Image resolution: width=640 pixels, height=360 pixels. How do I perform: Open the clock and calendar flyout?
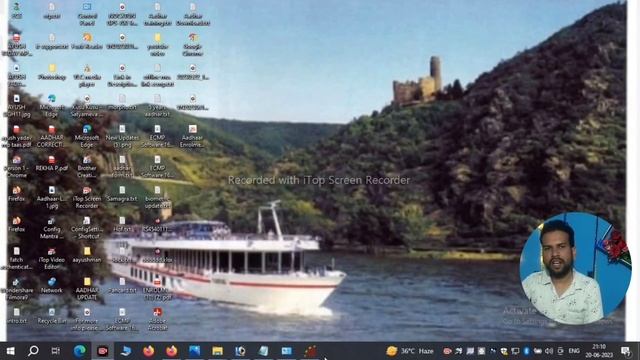pos(599,351)
